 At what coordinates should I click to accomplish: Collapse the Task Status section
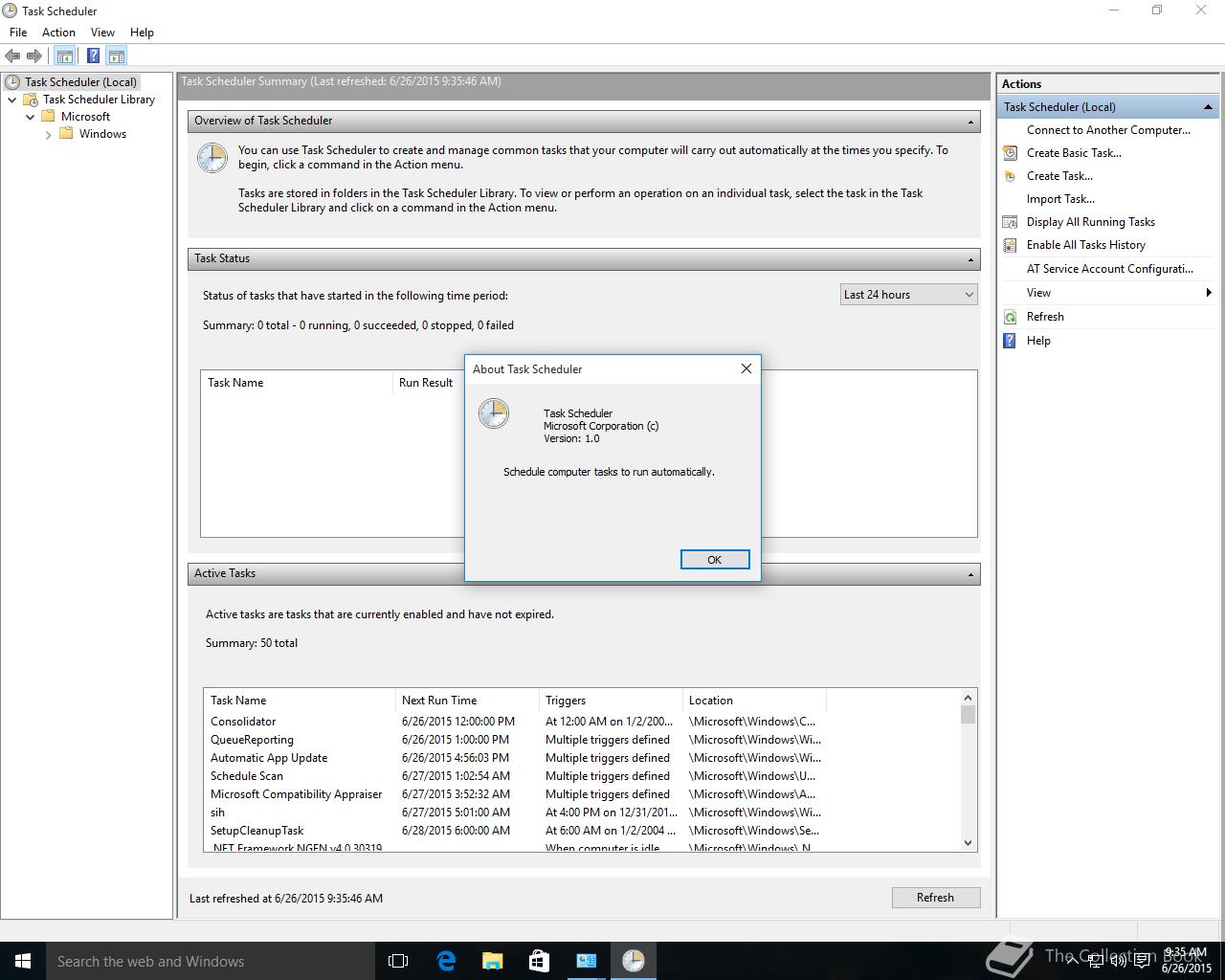coord(970,259)
